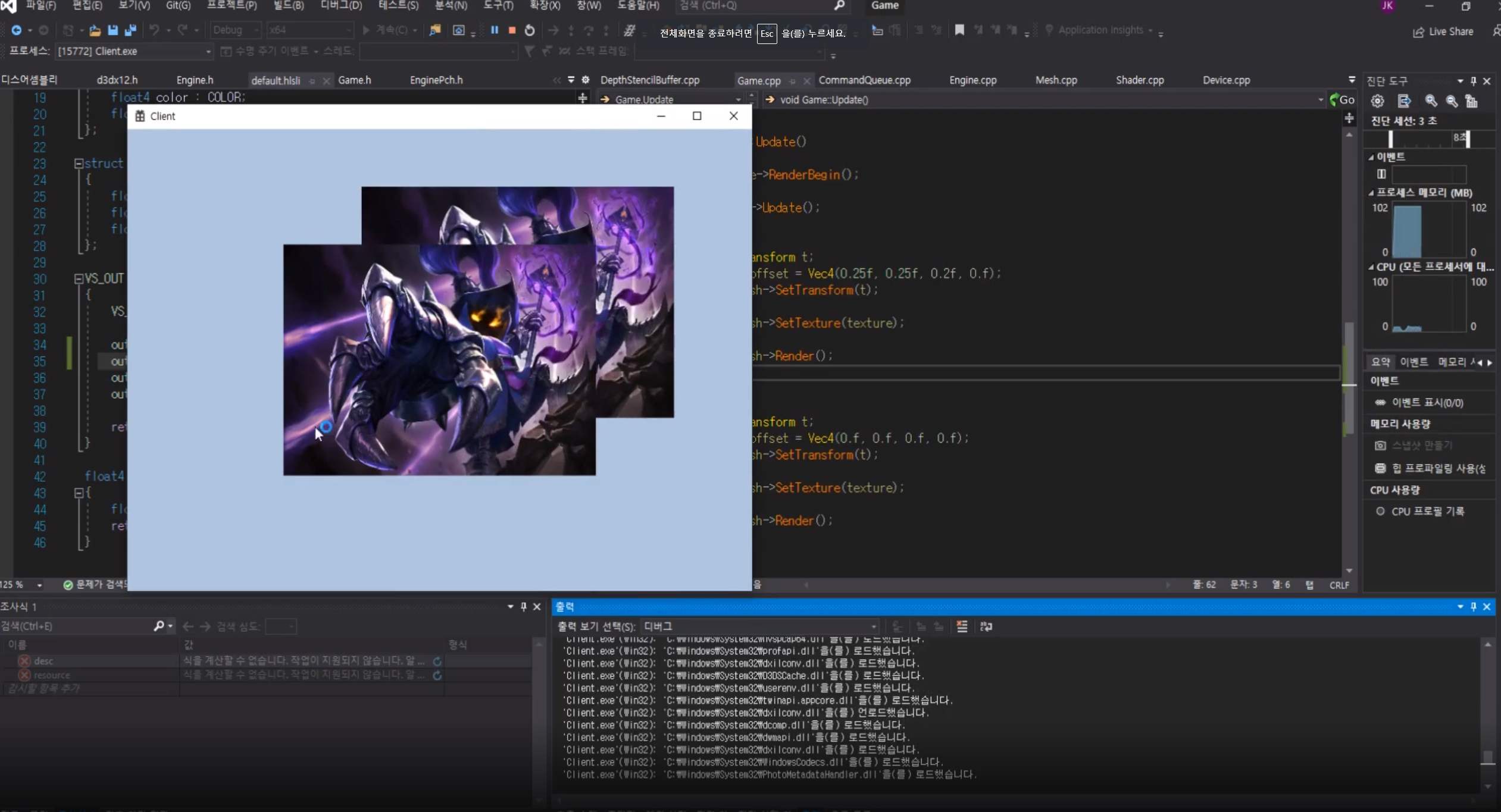Click the Open File folder icon
This screenshot has width=1501, height=812.
point(95,30)
